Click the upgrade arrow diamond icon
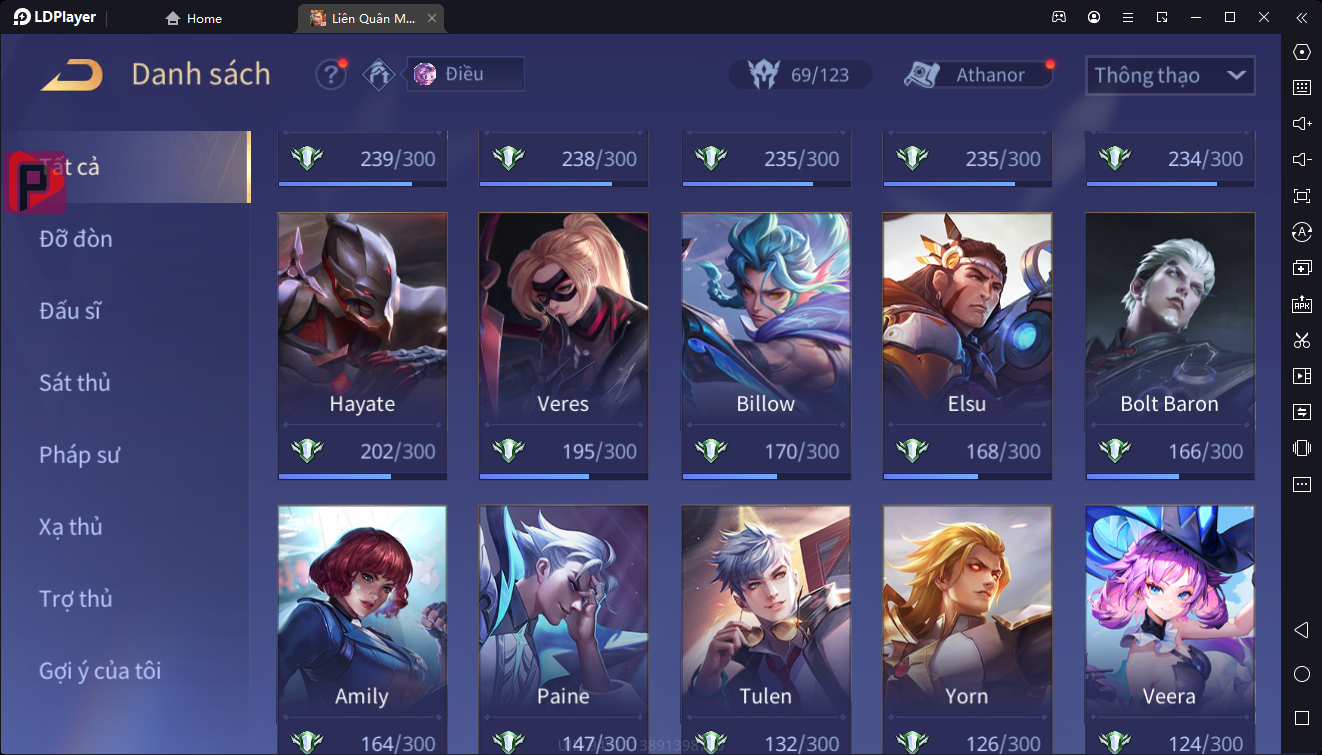 click(379, 75)
